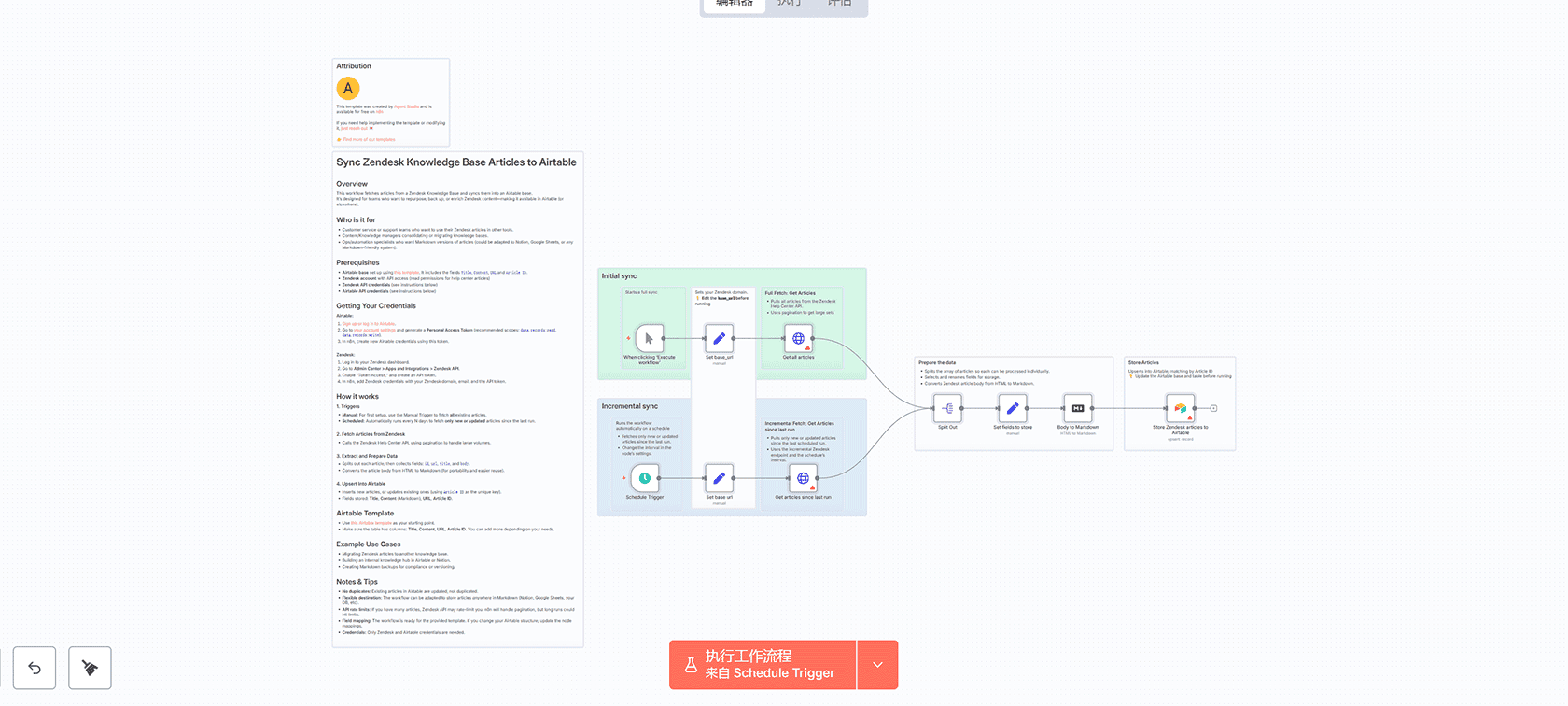Expand the execute workflow trigger dropdown arrow
This screenshot has height=706, width=1568.
(x=877, y=665)
